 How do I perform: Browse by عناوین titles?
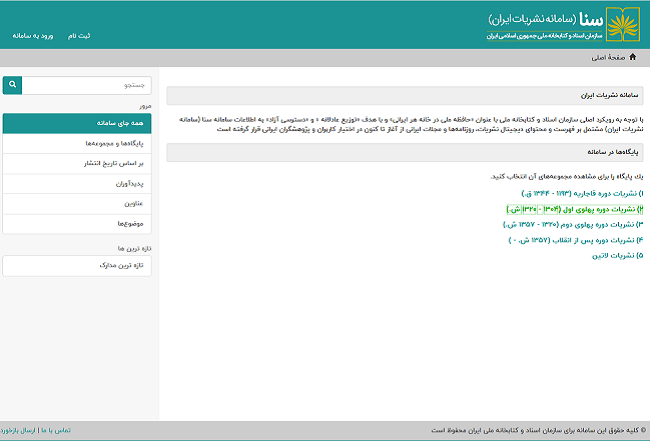pyautogui.click(x=77, y=204)
